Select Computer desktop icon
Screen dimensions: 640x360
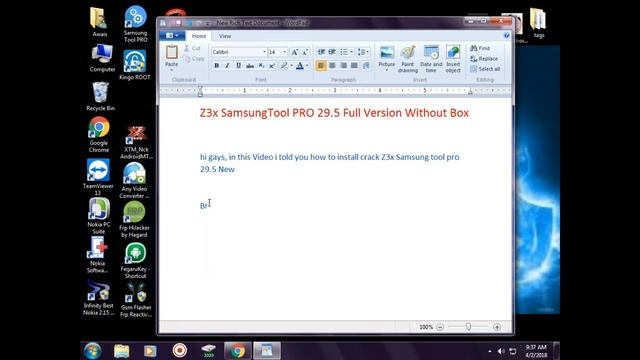(x=102, y=59)
